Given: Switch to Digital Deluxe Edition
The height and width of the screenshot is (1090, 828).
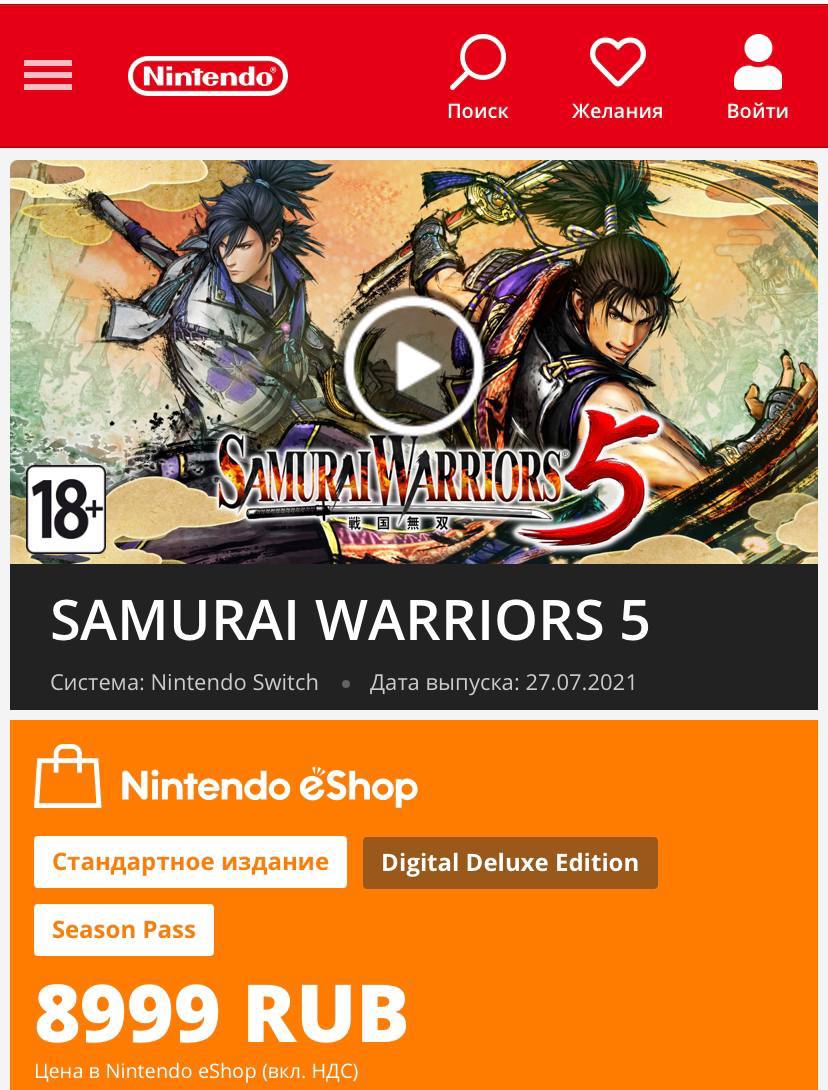Looking at the screenshot, I should pos(510,863).
